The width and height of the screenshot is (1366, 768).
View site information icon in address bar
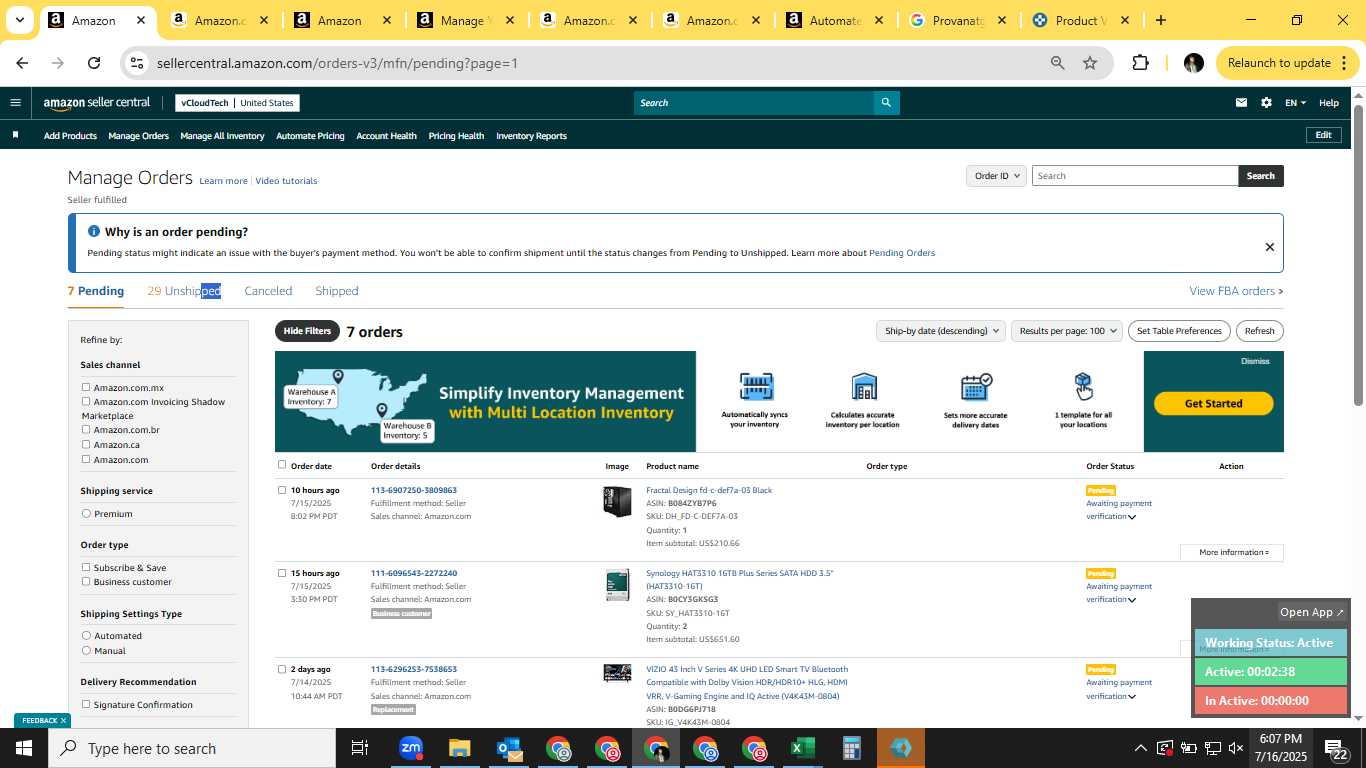137,63
